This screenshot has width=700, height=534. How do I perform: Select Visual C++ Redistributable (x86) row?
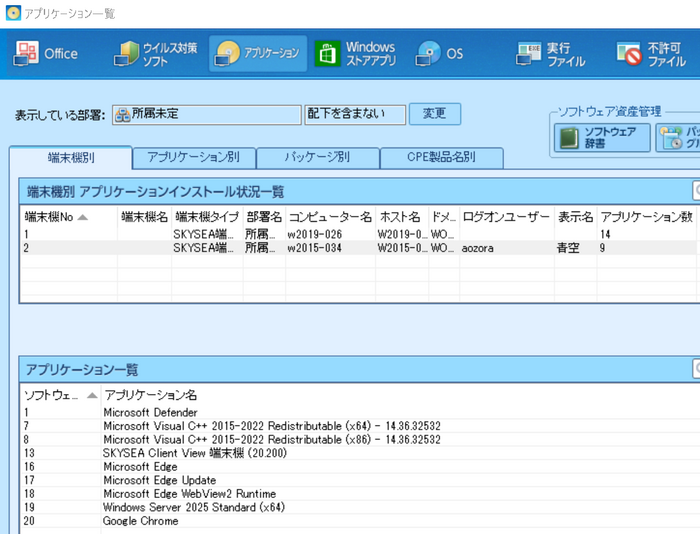(x=360, y=439)
